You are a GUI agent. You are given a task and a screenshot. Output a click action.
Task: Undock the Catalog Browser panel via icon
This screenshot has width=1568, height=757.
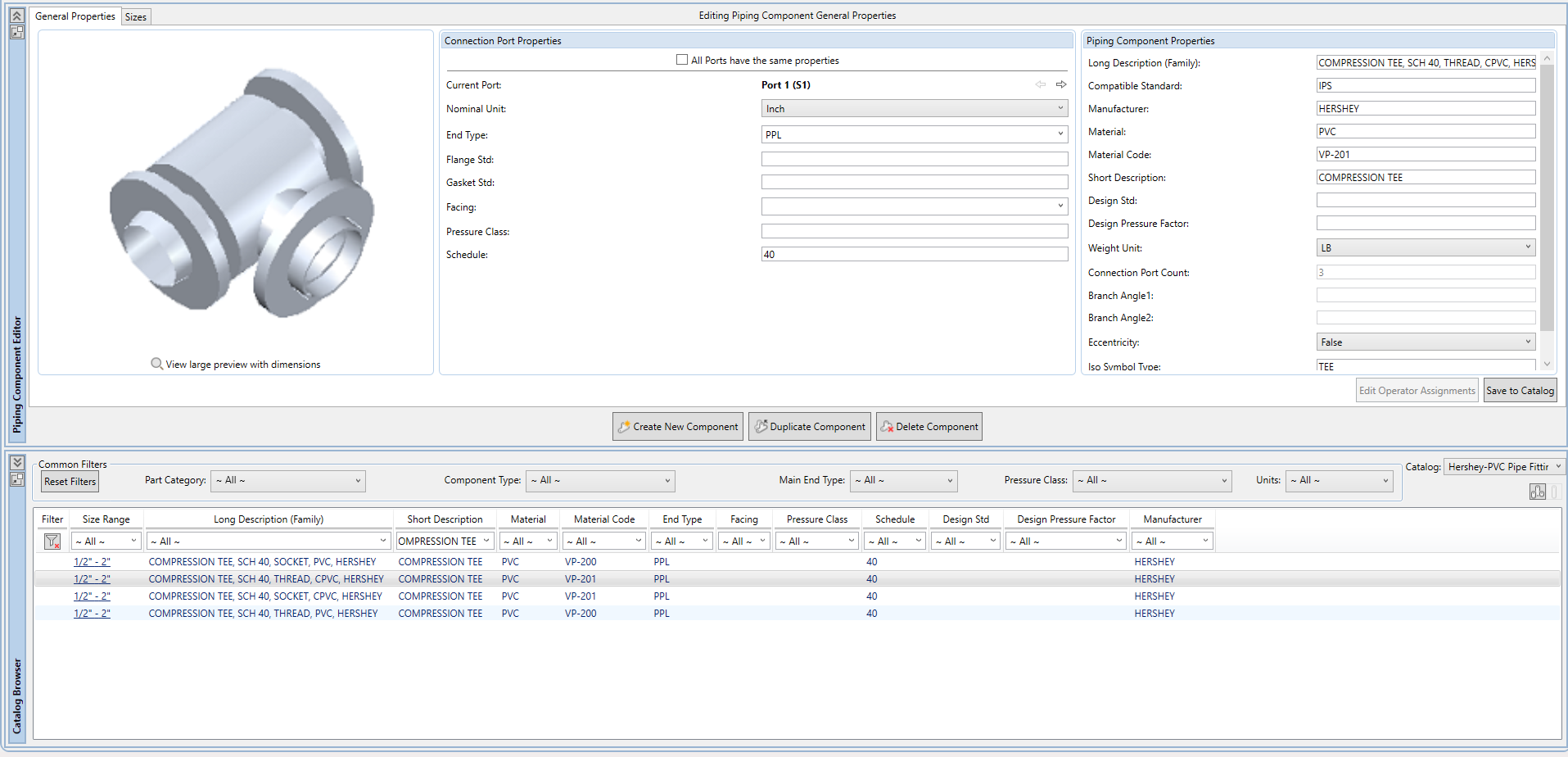(x=16, y=479)
